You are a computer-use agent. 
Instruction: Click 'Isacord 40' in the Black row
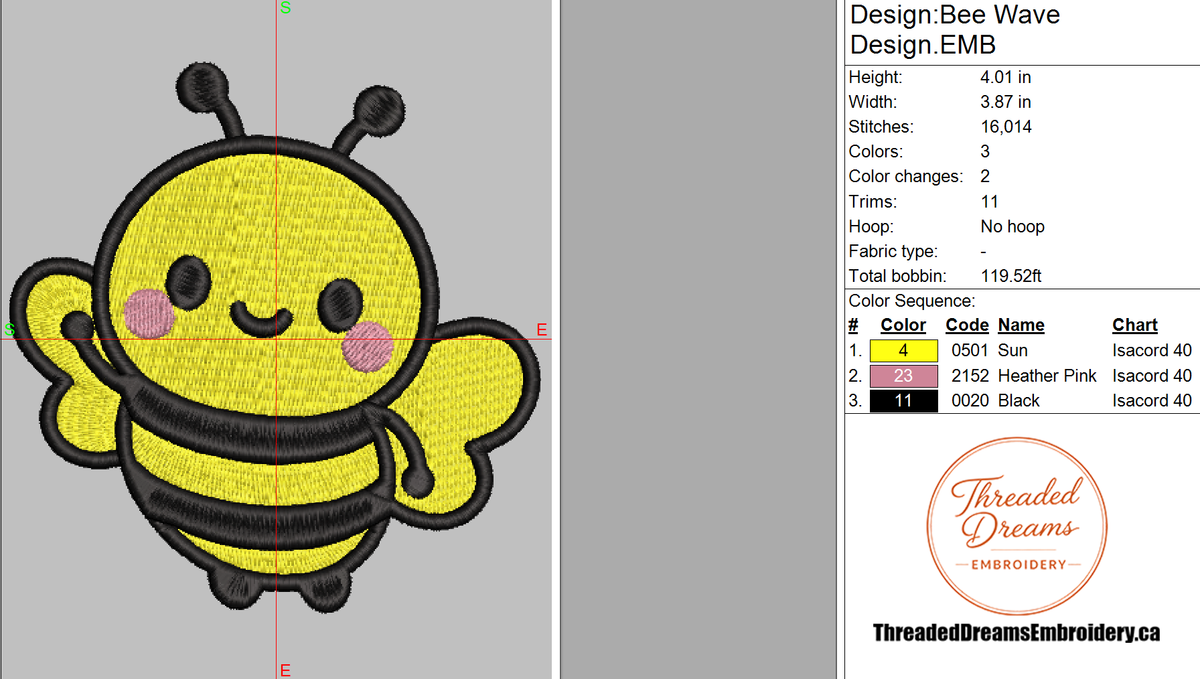1152,401
